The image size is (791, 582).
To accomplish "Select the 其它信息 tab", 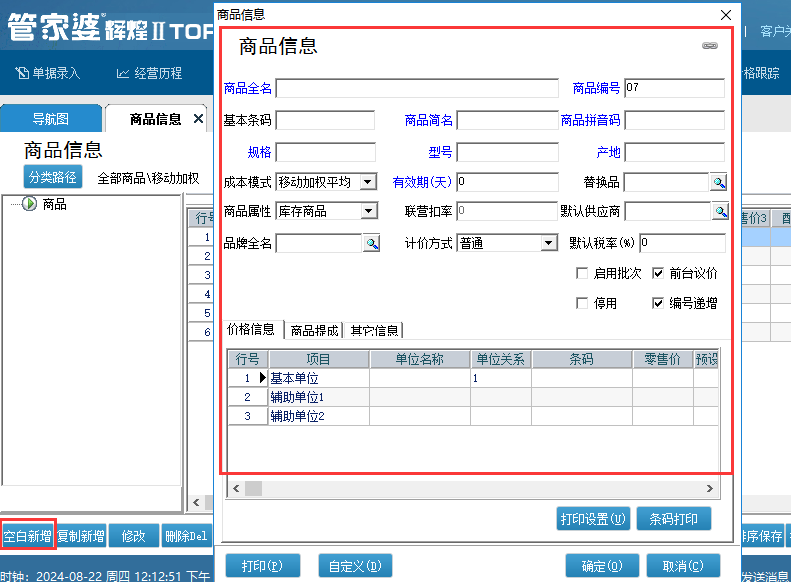I will (374, 331).
